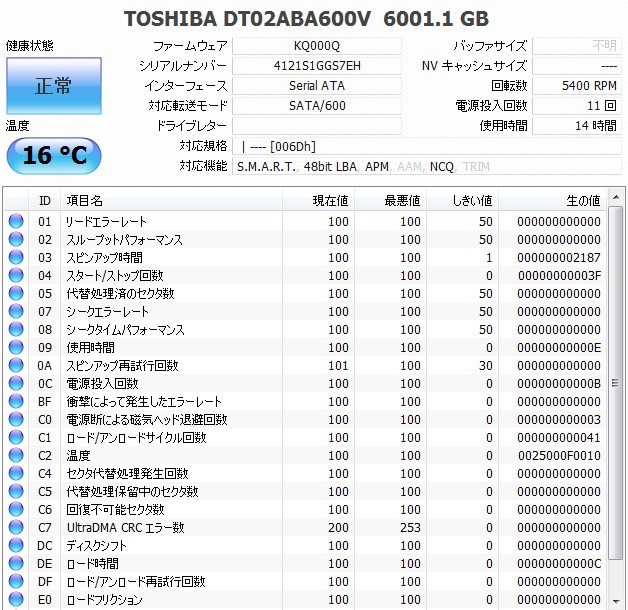Click the 電源投入回数 field showing 11 回
The width and height of the screenshot is (628, 610).
[x=577, y=106]
